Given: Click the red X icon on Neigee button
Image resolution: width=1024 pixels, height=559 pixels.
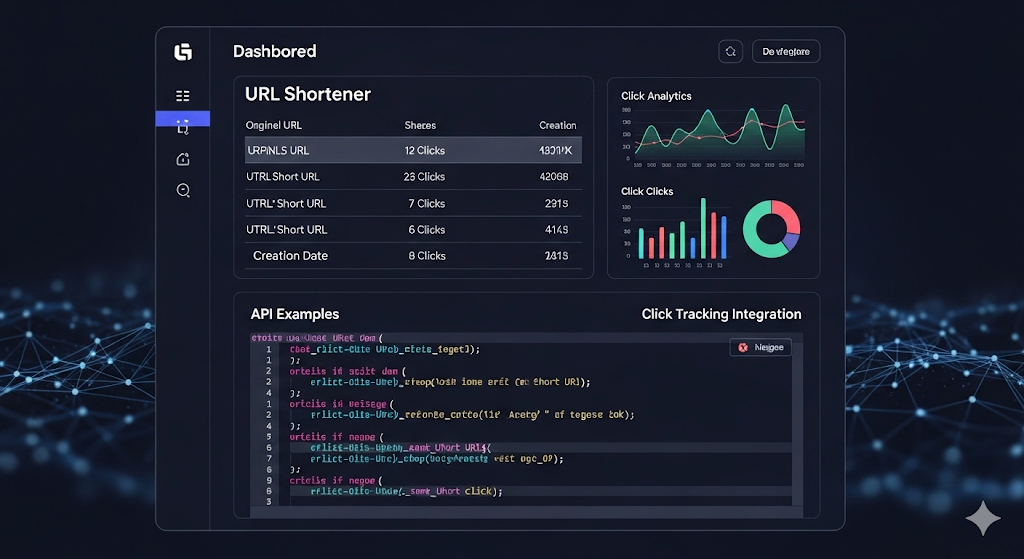Looking at the screenshot, I should [743, 347].
